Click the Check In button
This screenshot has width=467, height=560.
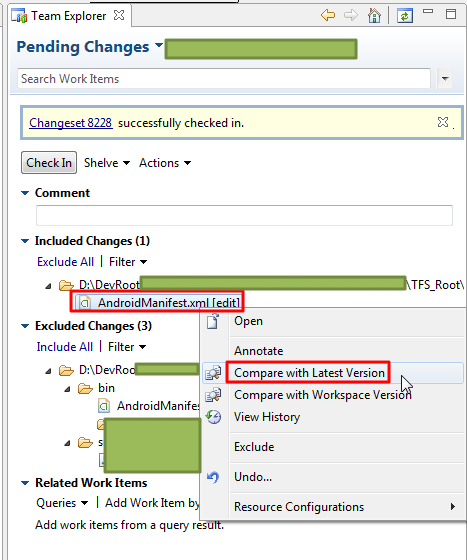[x=49, y=163]
